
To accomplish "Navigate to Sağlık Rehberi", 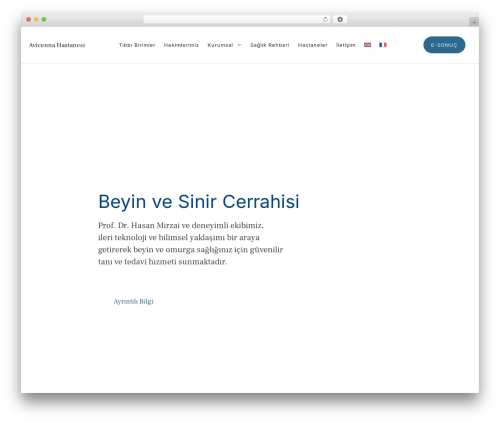I will [x=270, y=45].
